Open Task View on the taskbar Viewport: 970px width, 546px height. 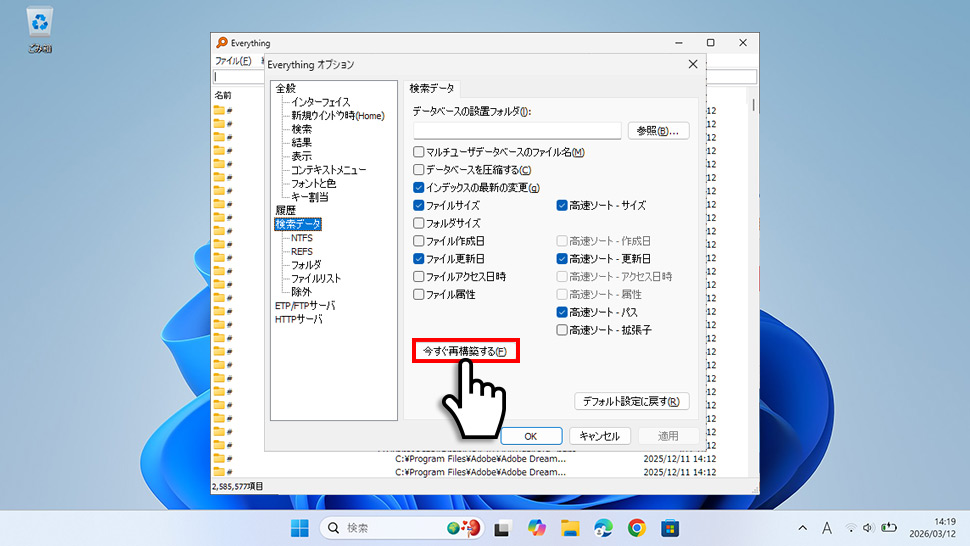pos(502,528)
